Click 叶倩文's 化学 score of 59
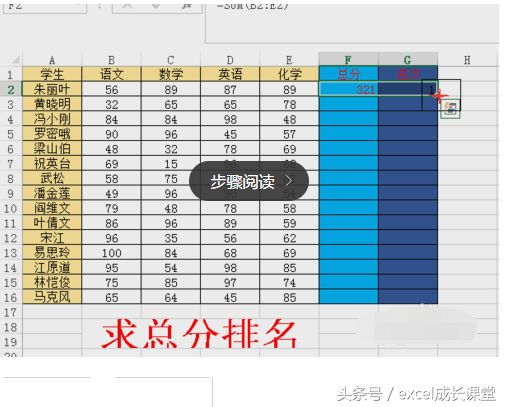Image resolution: width=505 pixels, height=407 pixels. point(289,223)
